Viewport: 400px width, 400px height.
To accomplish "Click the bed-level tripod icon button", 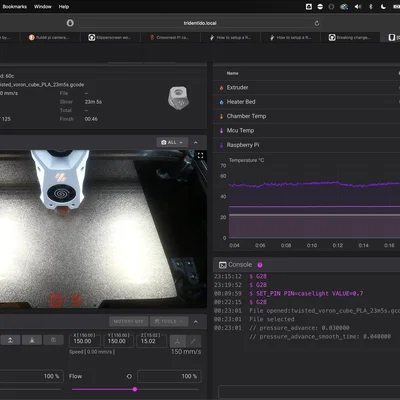I will coord(177,341).
